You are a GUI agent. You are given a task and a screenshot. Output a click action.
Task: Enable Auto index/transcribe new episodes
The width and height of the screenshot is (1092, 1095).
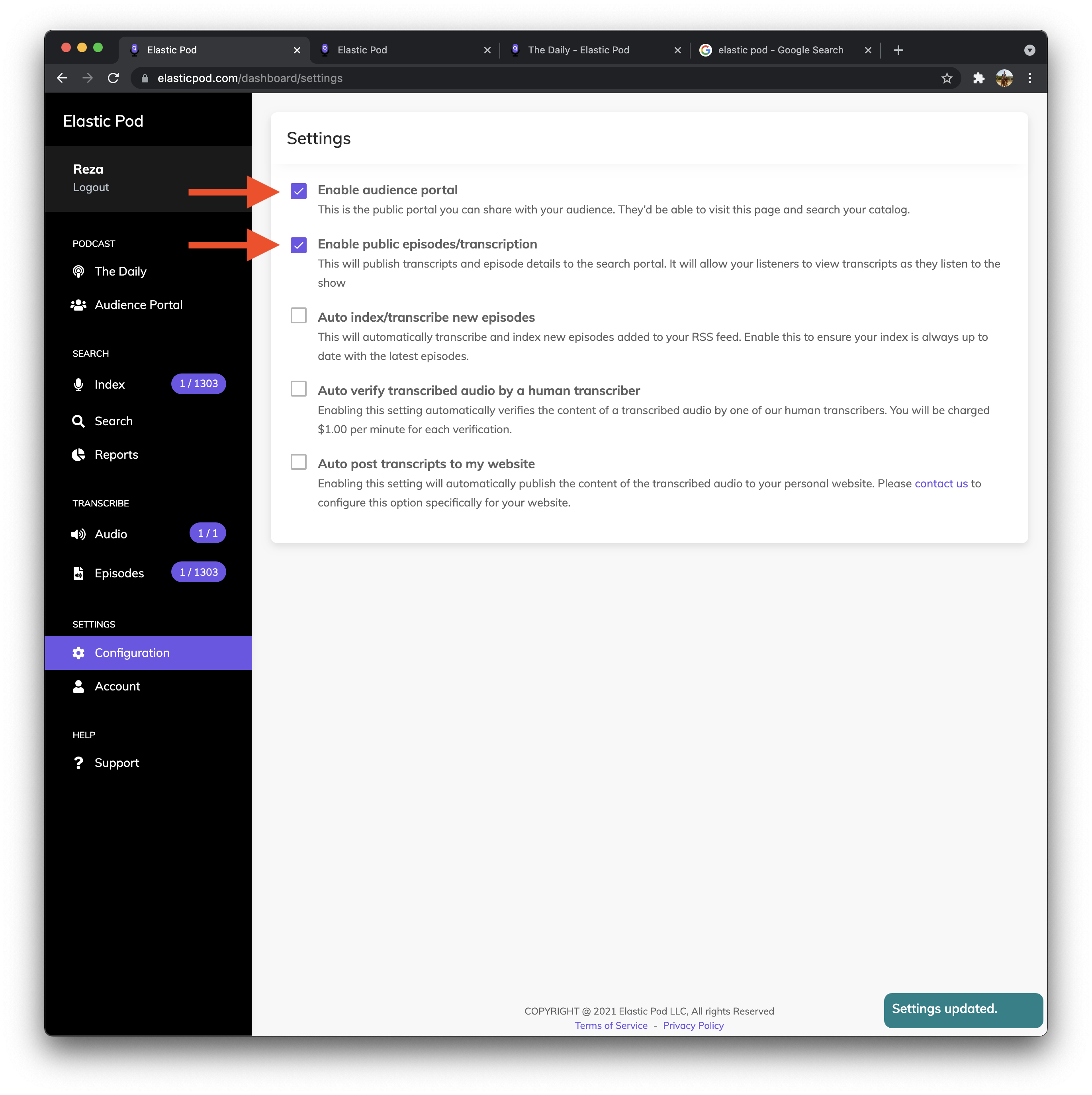pos(298,315)
